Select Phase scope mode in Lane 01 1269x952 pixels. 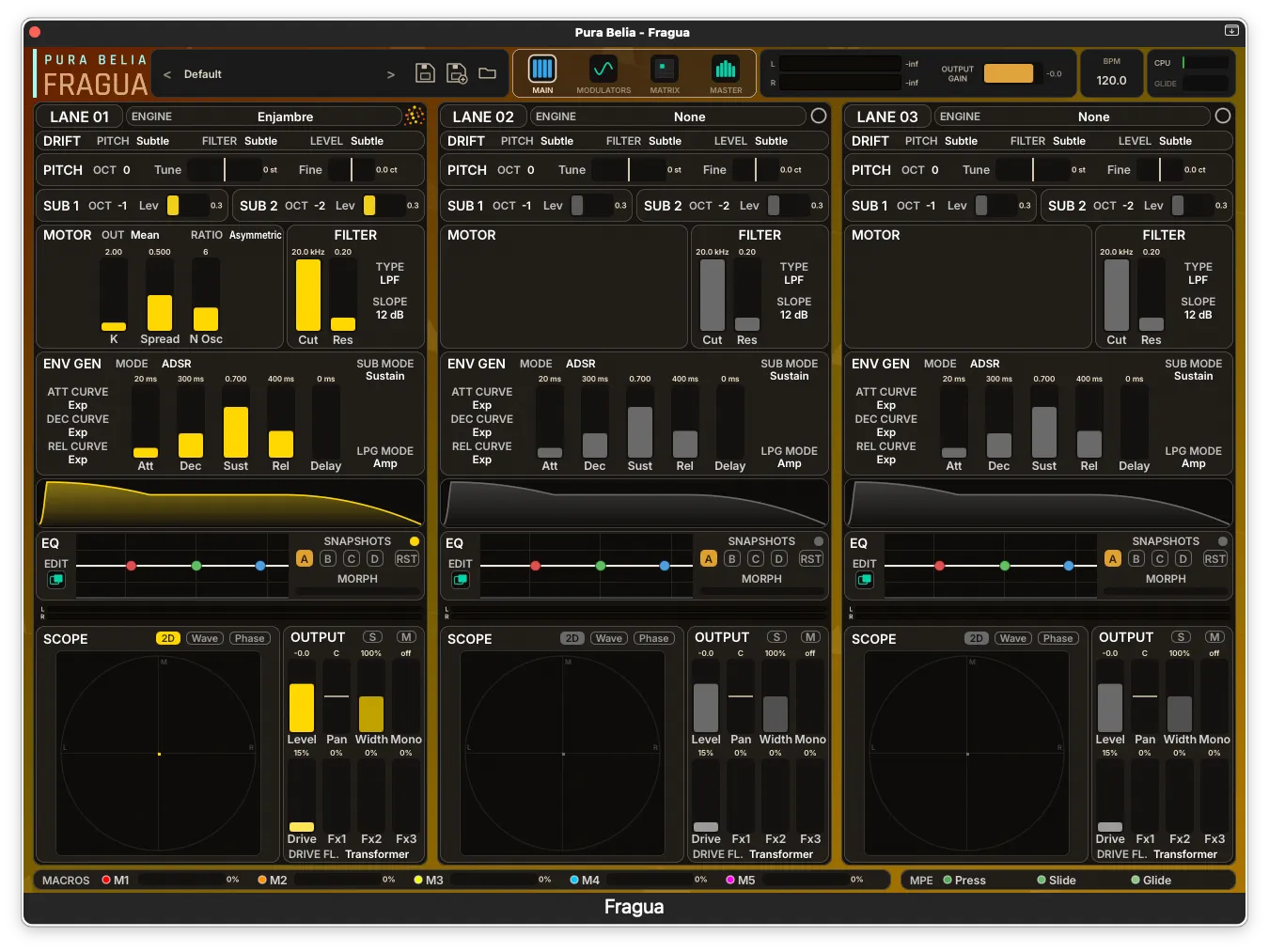[250, 638]
